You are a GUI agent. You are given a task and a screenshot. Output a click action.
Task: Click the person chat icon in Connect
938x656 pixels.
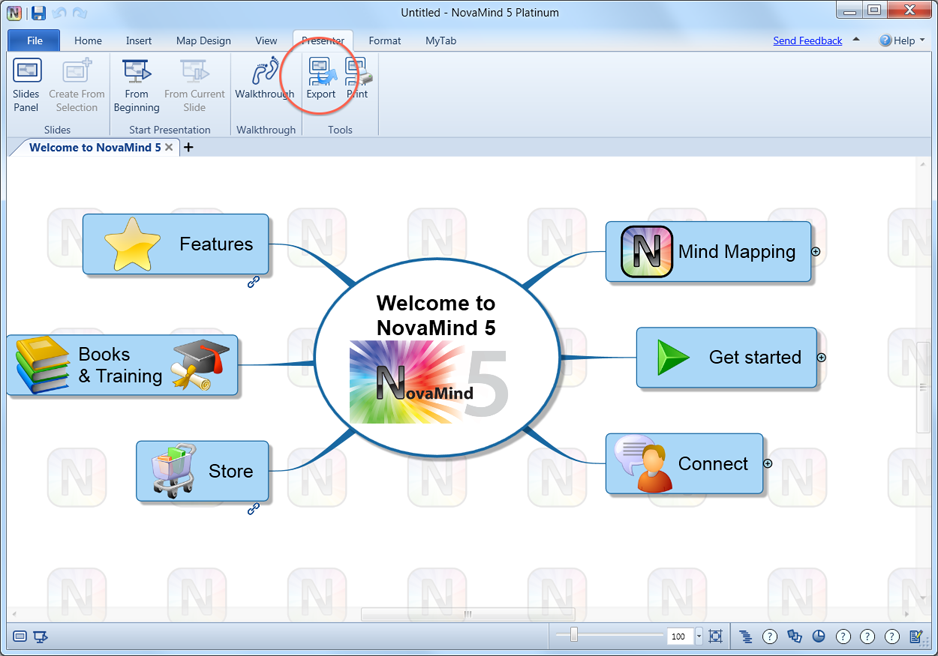(644, 463)
